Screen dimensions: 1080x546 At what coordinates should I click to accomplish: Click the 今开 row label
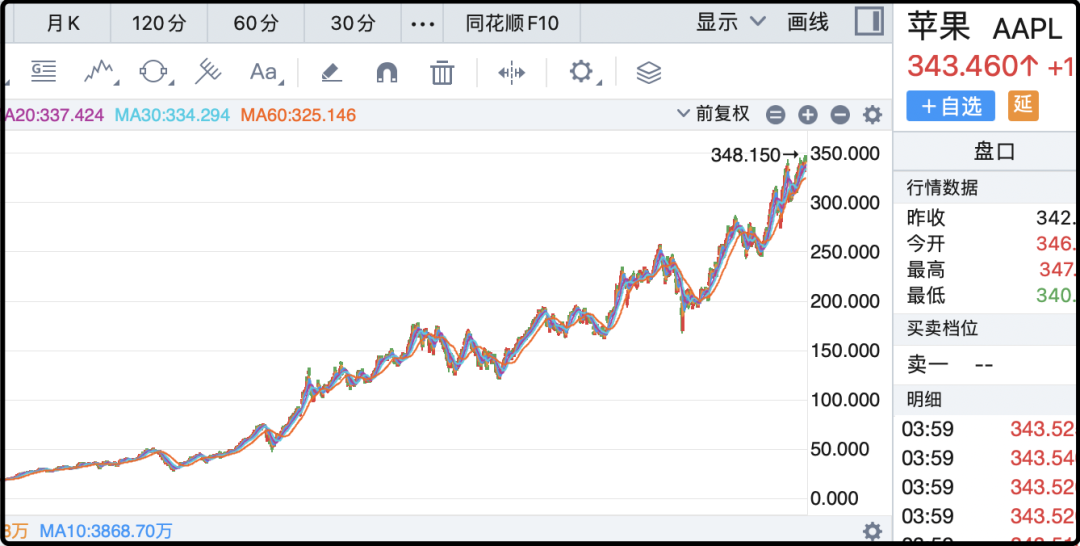[926, 244]
